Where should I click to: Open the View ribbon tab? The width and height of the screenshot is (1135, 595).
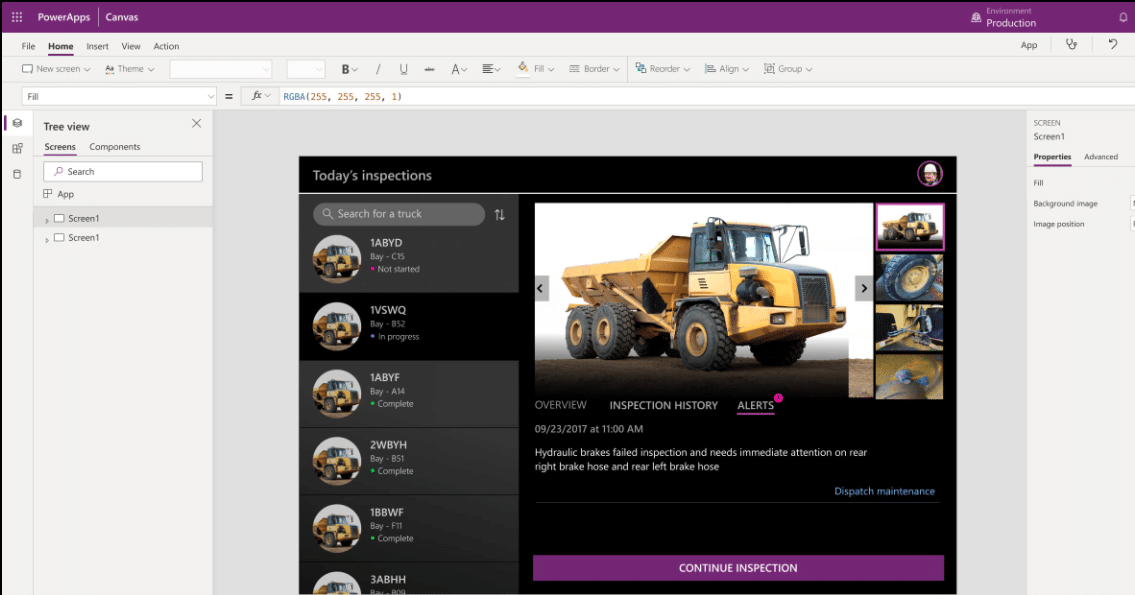point(131,46)
